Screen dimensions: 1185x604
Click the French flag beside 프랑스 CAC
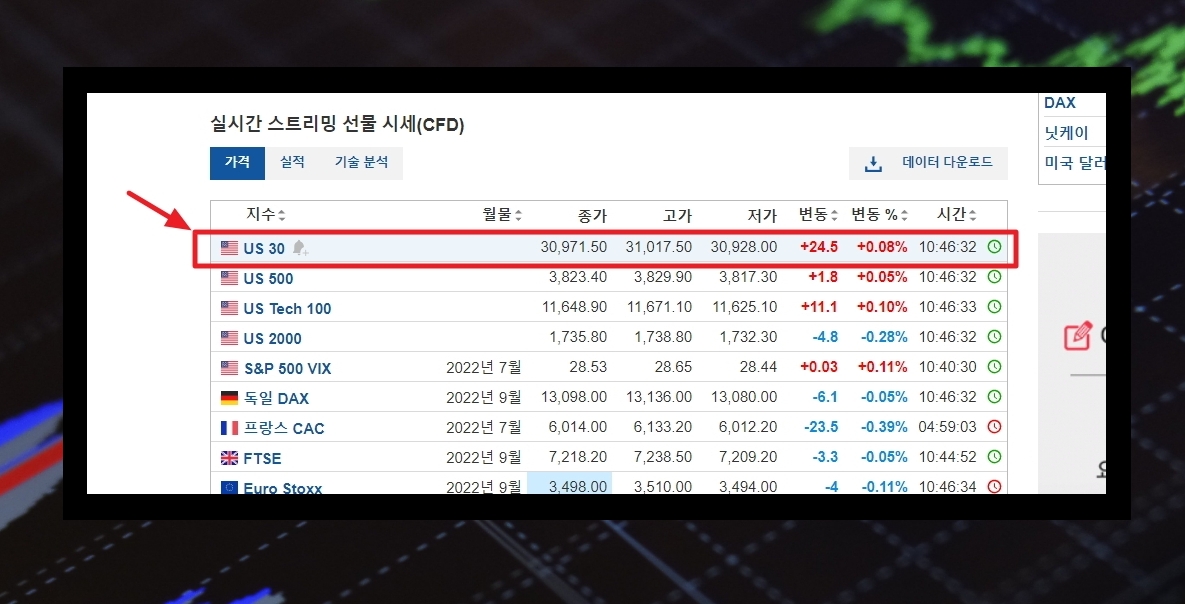coord(229,428)
